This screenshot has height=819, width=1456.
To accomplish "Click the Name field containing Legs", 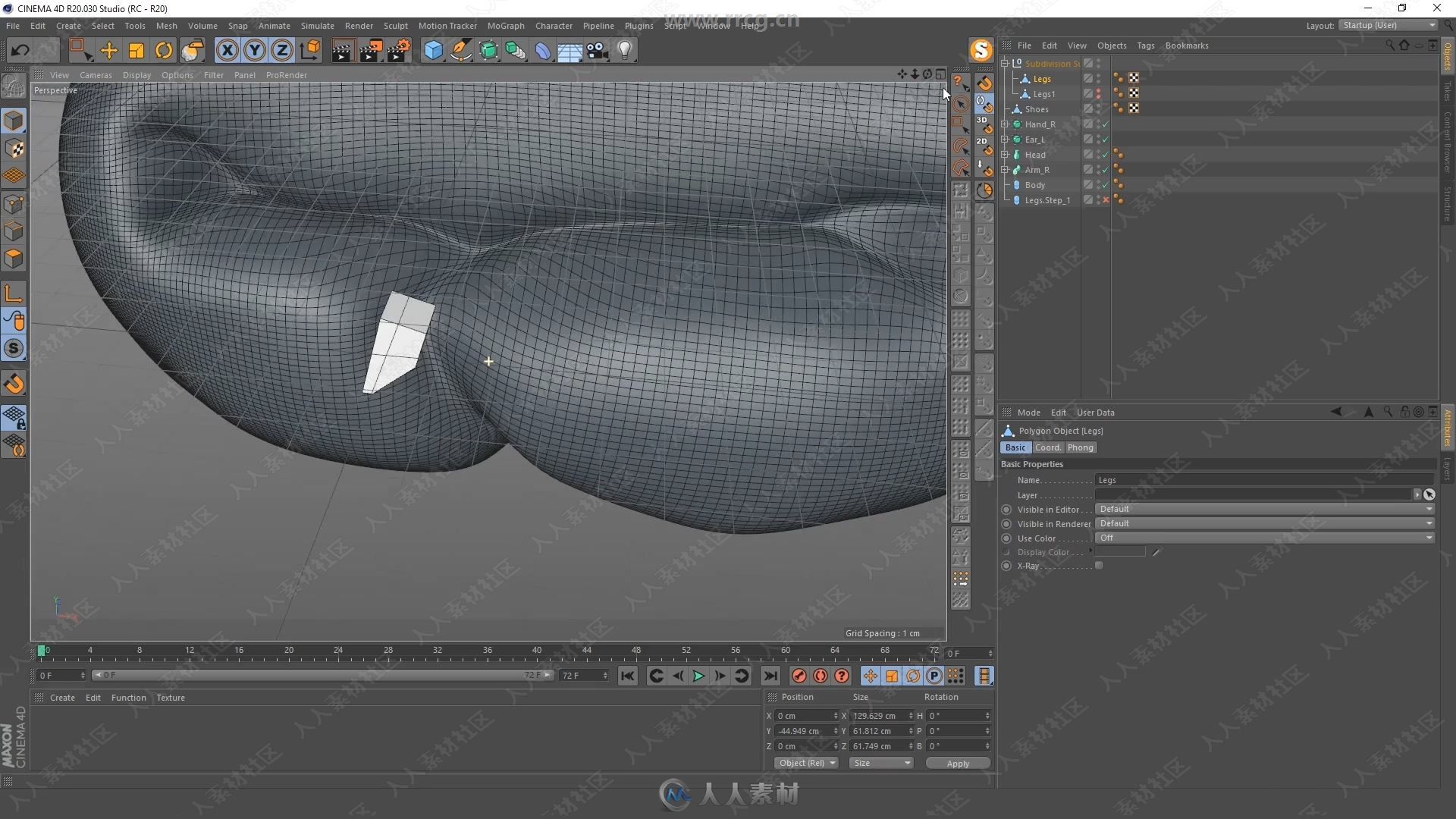I will (1265, 480).
